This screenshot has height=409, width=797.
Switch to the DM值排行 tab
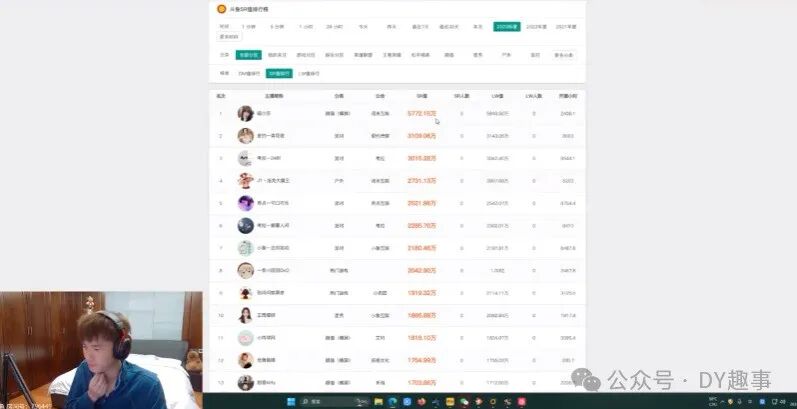click(249, 73)
